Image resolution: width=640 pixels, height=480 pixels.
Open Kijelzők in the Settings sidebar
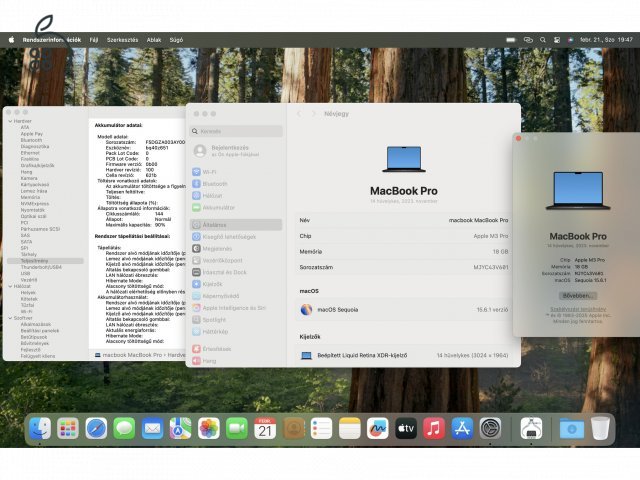tap(236, 284)
